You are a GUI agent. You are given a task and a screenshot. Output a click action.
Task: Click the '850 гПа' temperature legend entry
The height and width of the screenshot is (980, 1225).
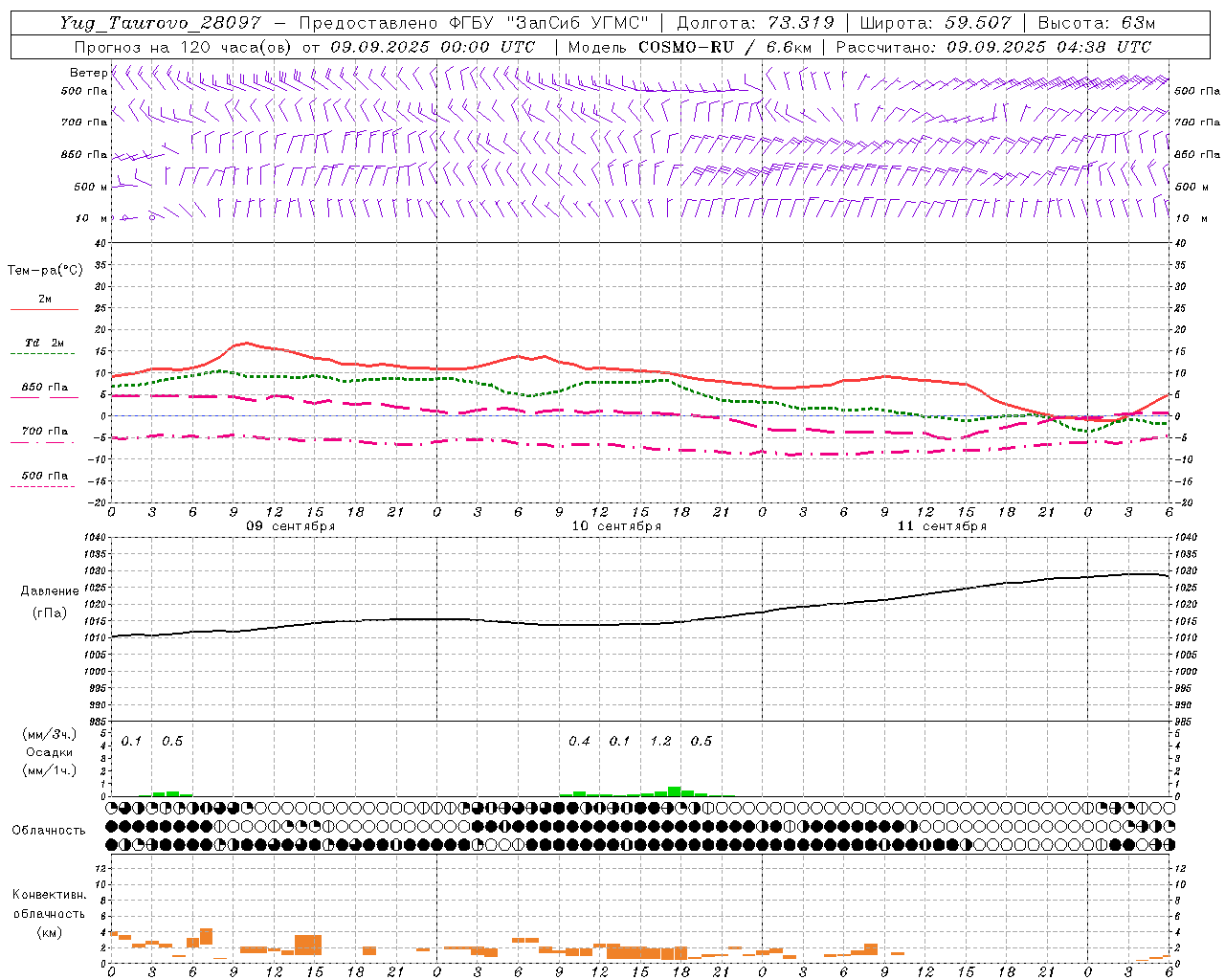click(x=45, y=388)
